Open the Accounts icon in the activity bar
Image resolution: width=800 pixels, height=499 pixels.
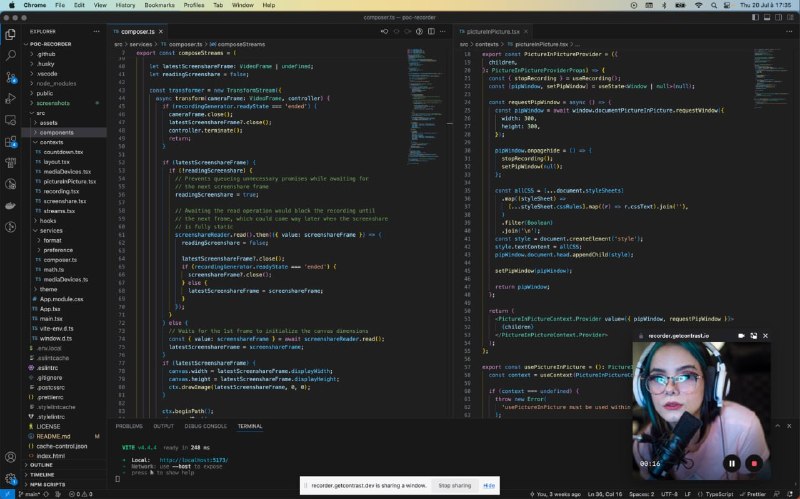tap(10, 457)
